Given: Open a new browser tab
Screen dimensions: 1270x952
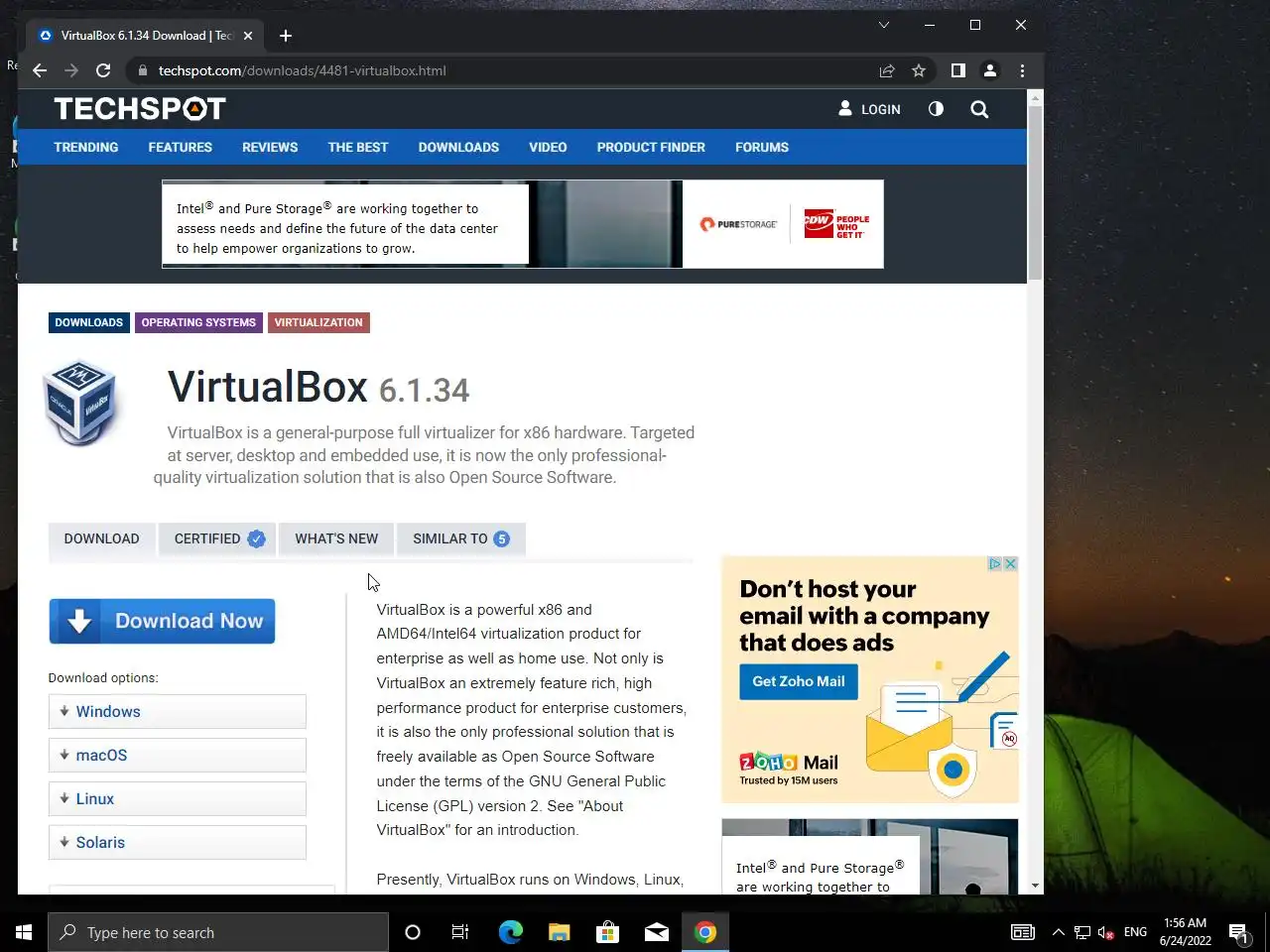Looking at the screenshot, I should click(x=286, y=36).
